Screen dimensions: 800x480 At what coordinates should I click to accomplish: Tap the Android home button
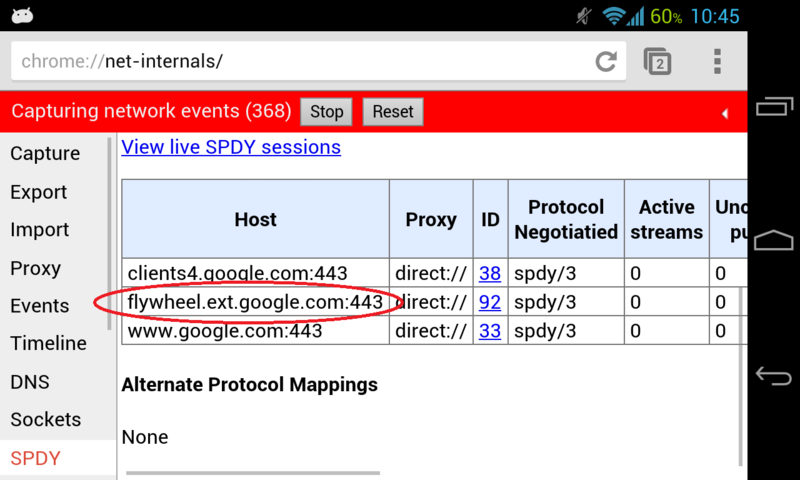click(773, 240)
